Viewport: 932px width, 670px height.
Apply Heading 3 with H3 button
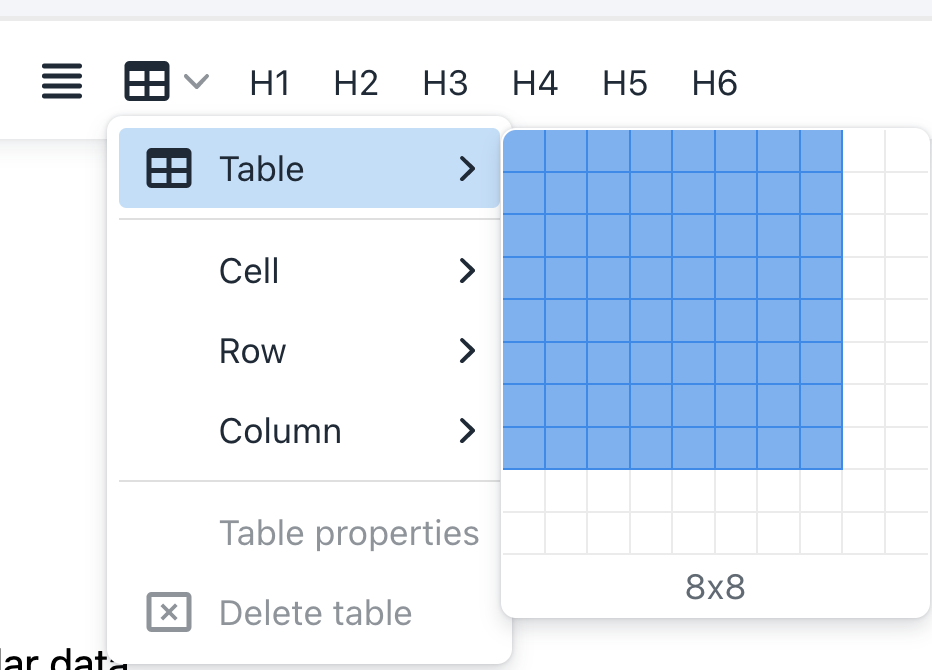[x=445, y=83]
